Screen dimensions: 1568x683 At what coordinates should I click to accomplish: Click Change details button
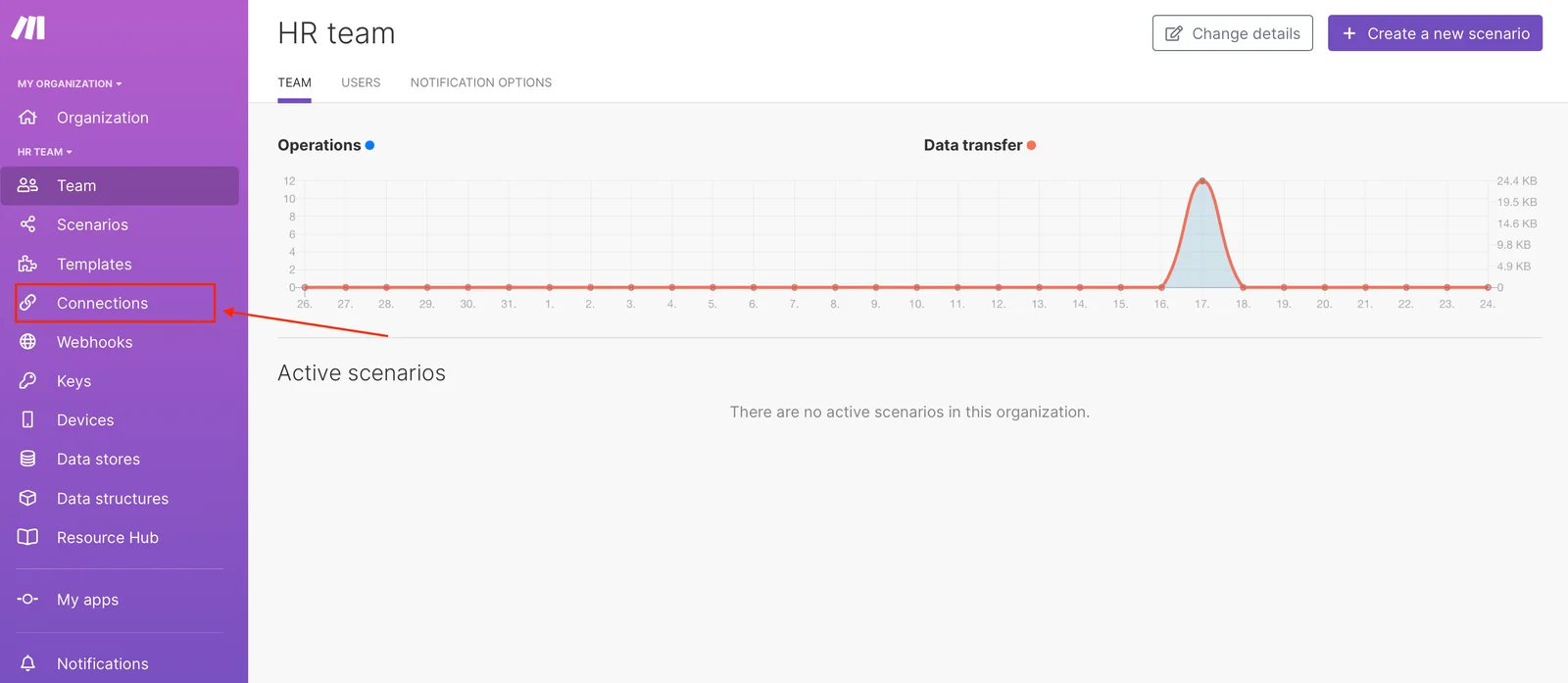[1233, 33]
